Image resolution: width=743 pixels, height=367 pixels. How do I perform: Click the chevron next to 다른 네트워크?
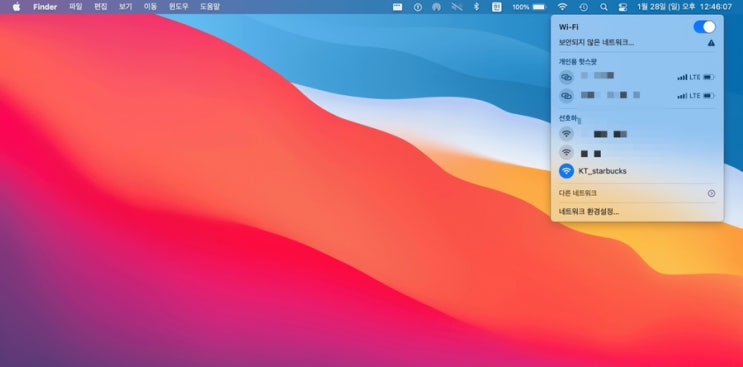point(711,193)
